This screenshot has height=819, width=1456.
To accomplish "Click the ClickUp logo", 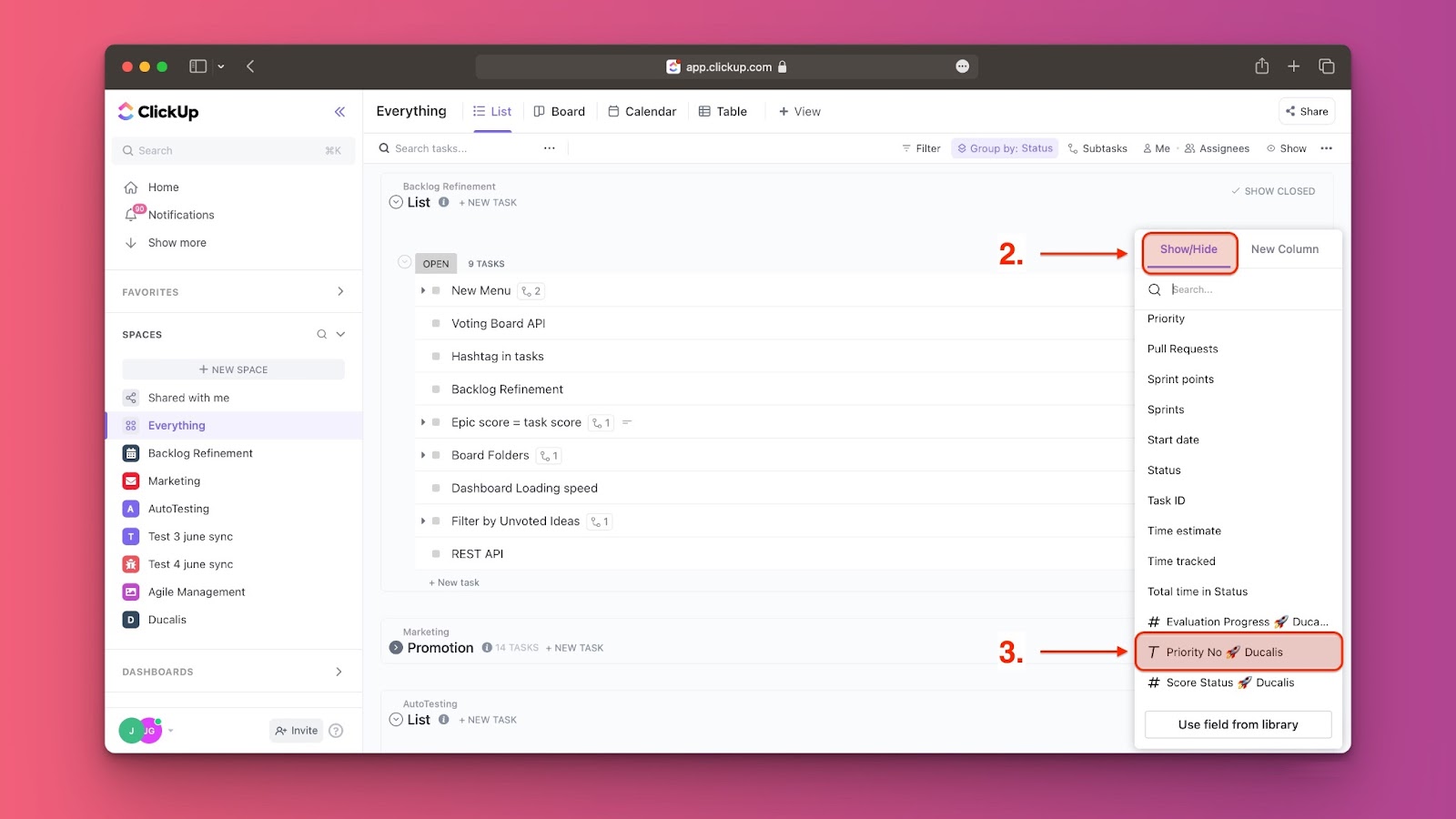I will click(158, 112).
